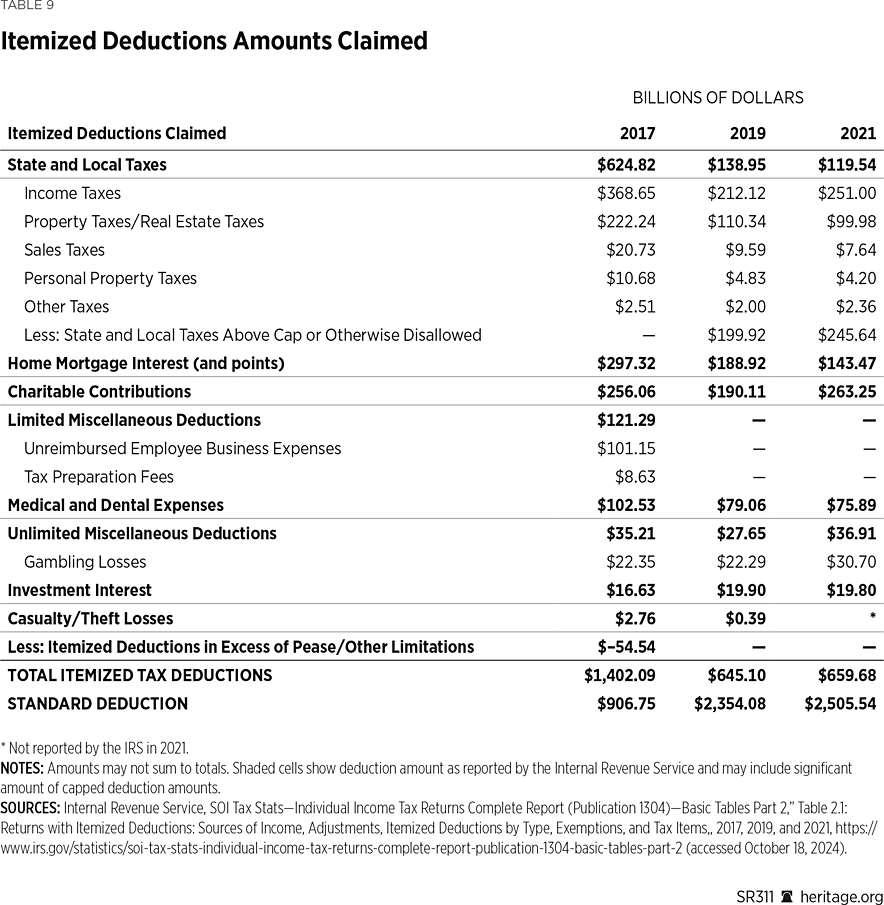Click the Charitable Contributions row label
Image resolution: width=884 pixels, height=905 pixels.
coord(99,392)
